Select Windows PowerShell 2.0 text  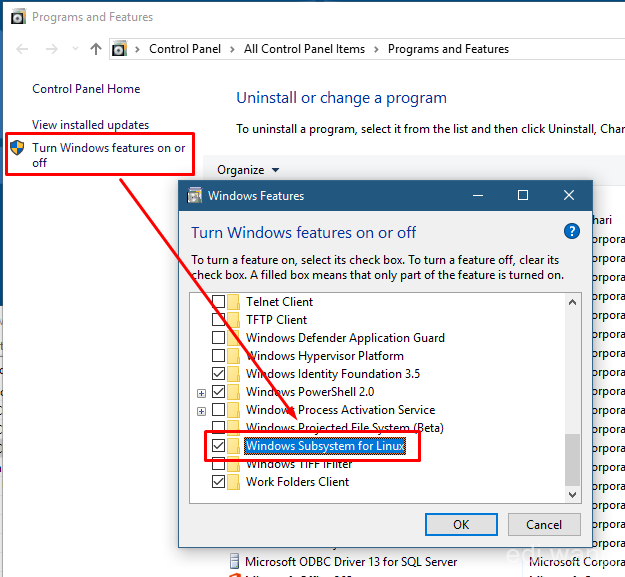[310, 392]
